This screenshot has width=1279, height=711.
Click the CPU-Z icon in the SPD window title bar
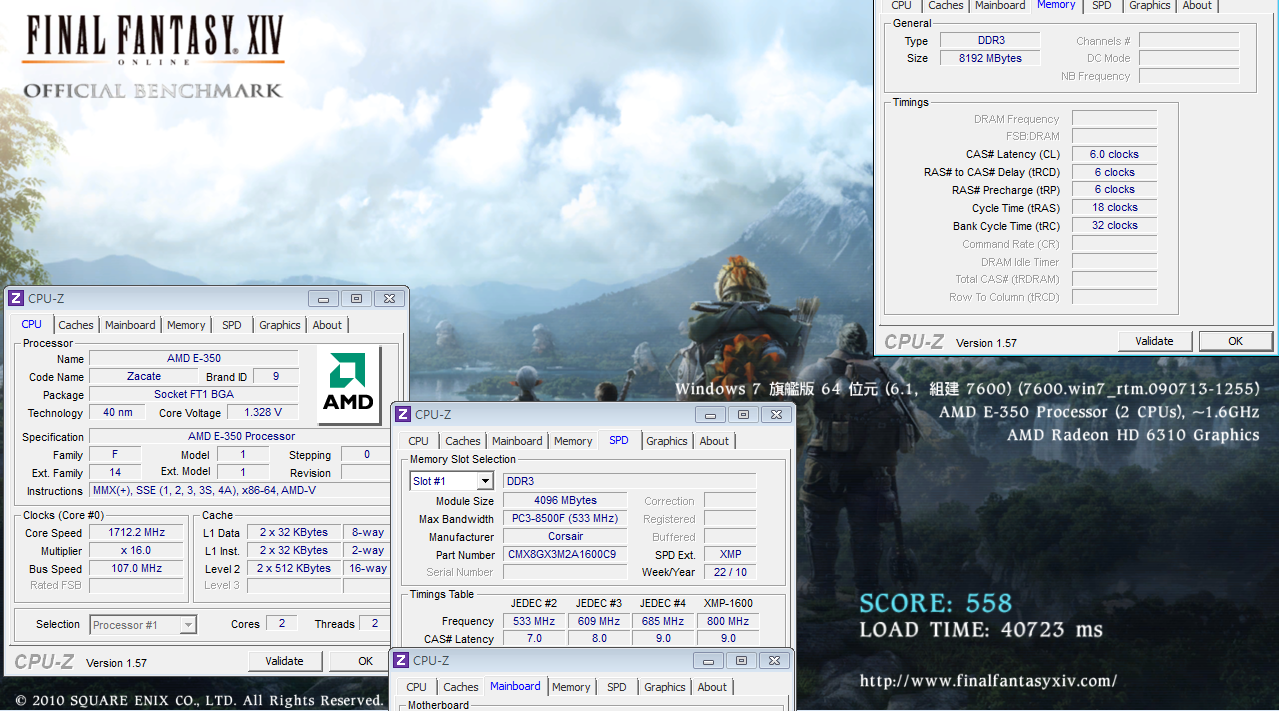403,414
